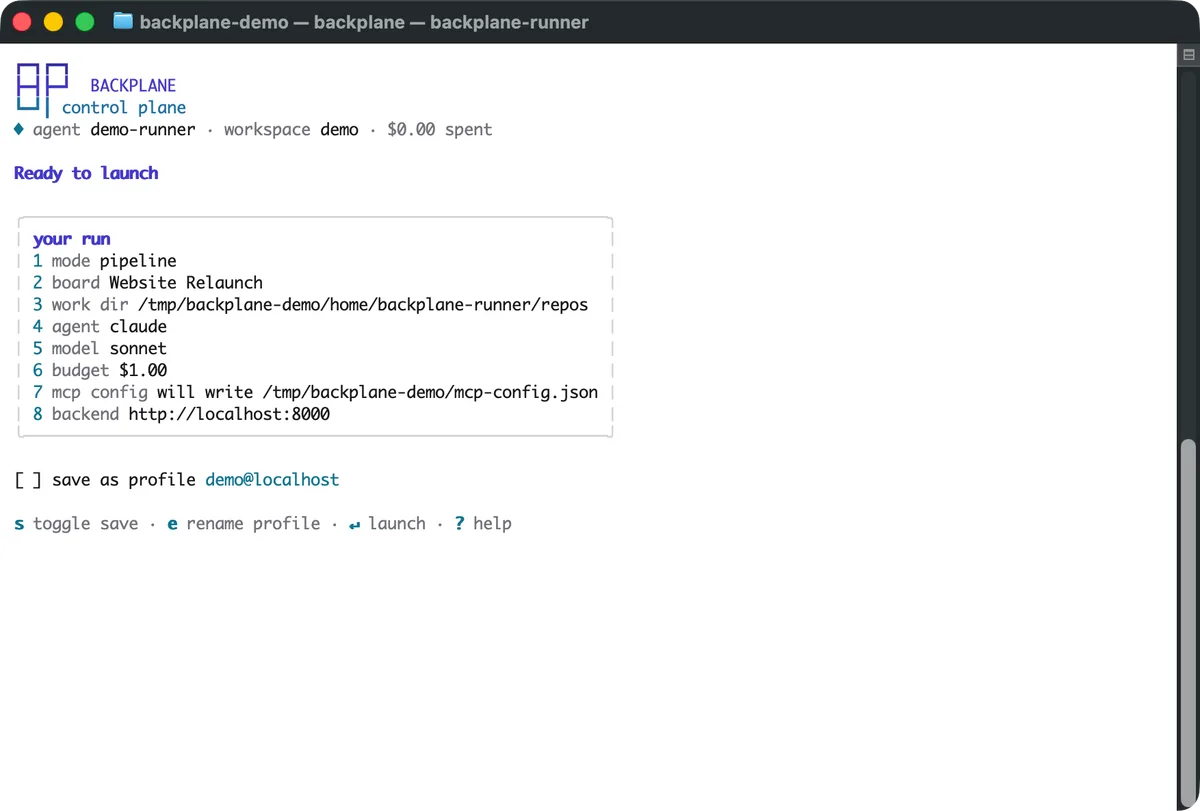The image size is (1200, 811).
Task: Click the '? help' shortcut hint
Action: coord(483,524)
